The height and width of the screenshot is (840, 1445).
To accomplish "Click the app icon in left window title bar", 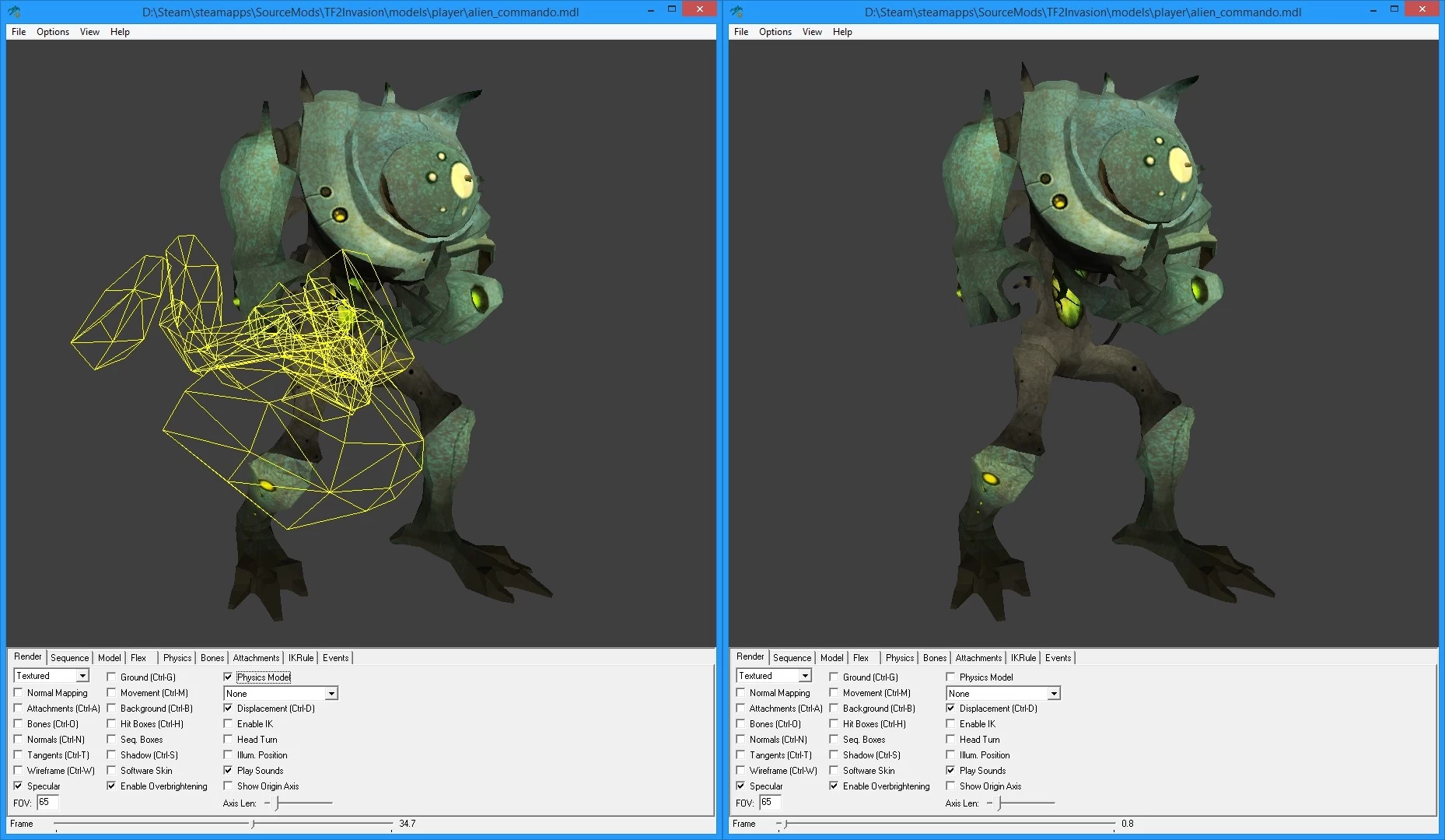I will (14, 12).
